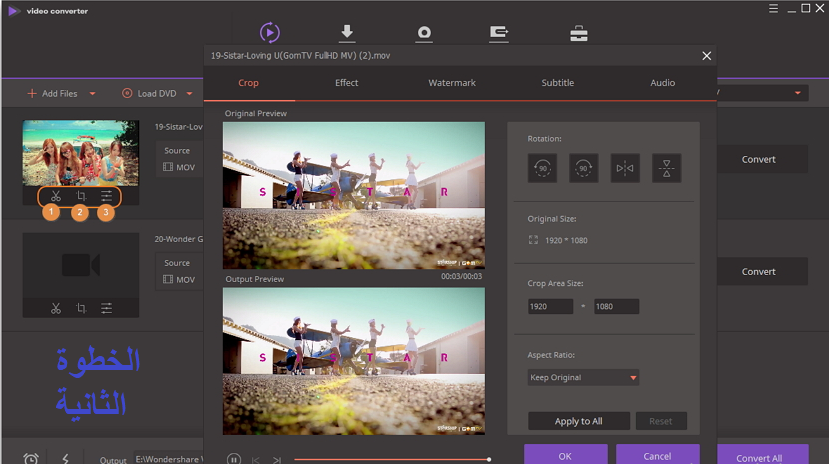
Task: Flip the video vertically
Action: click(x=666, y=168)
